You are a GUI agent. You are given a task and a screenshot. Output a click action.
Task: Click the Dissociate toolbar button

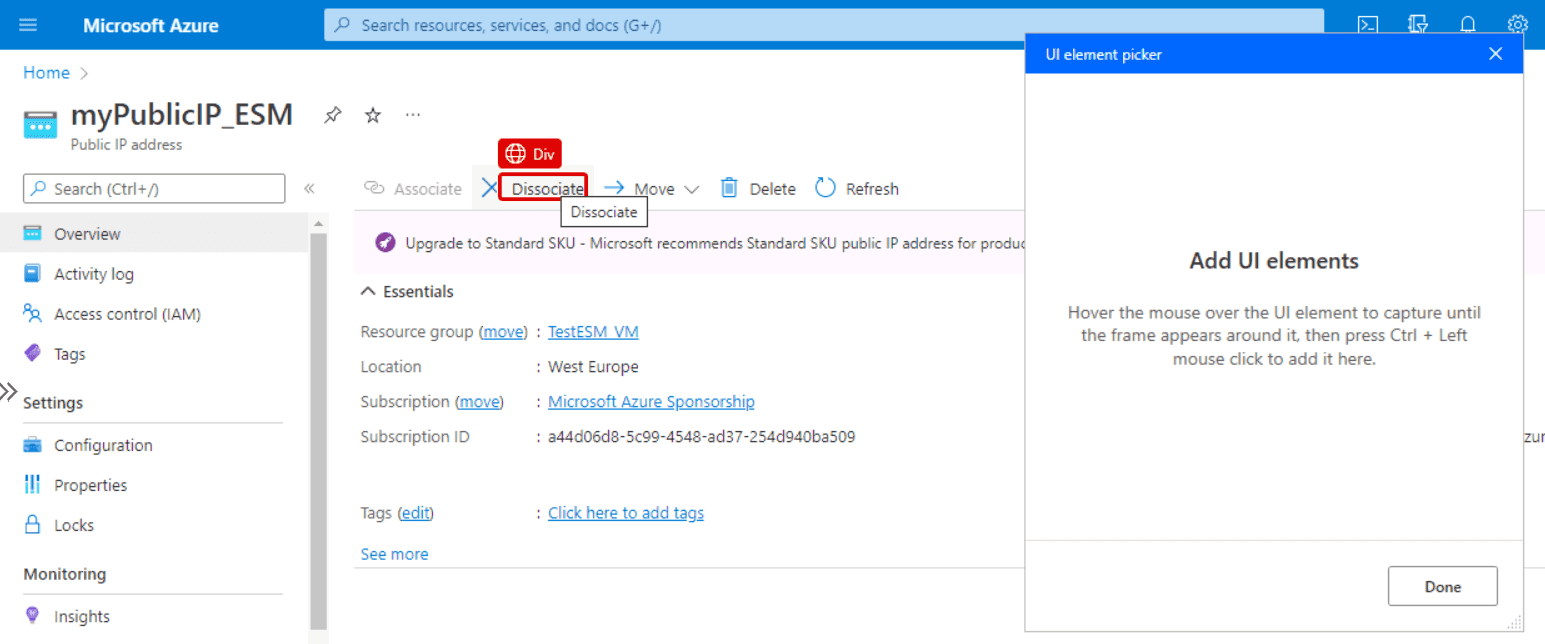point(533,188)
